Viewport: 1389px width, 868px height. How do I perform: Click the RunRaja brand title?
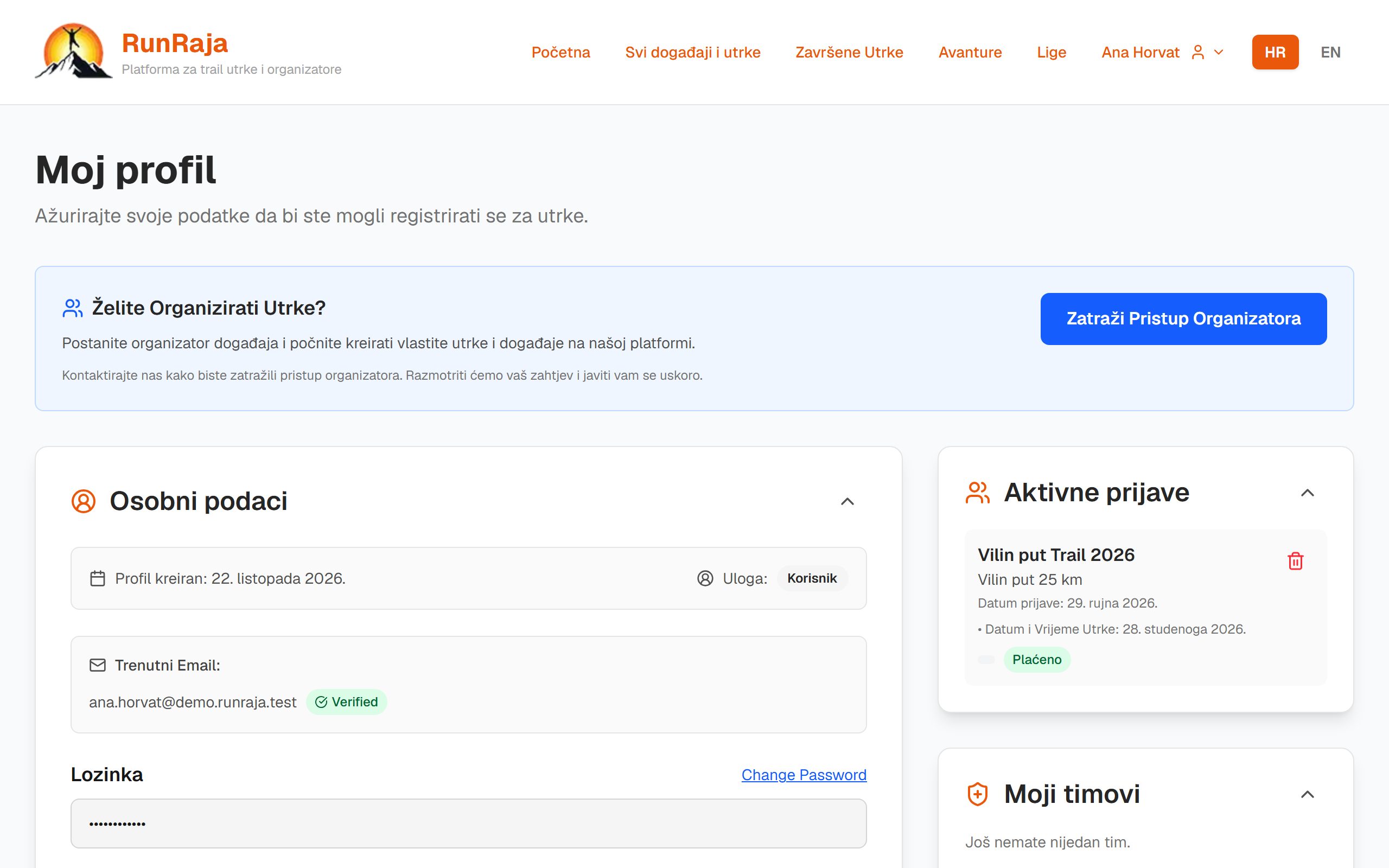point(175,43)
